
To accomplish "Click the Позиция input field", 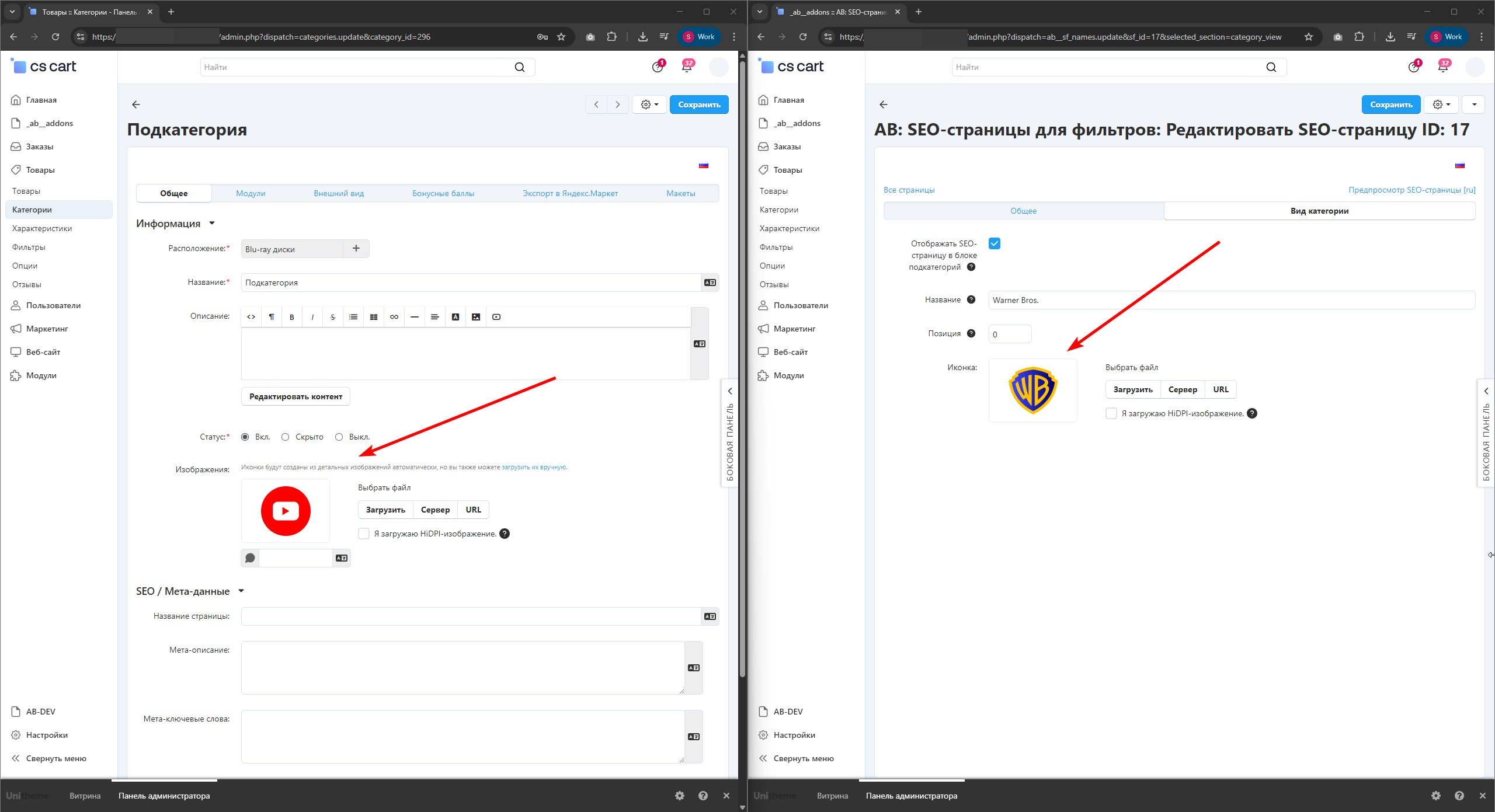I will (x=1010, y=334).
